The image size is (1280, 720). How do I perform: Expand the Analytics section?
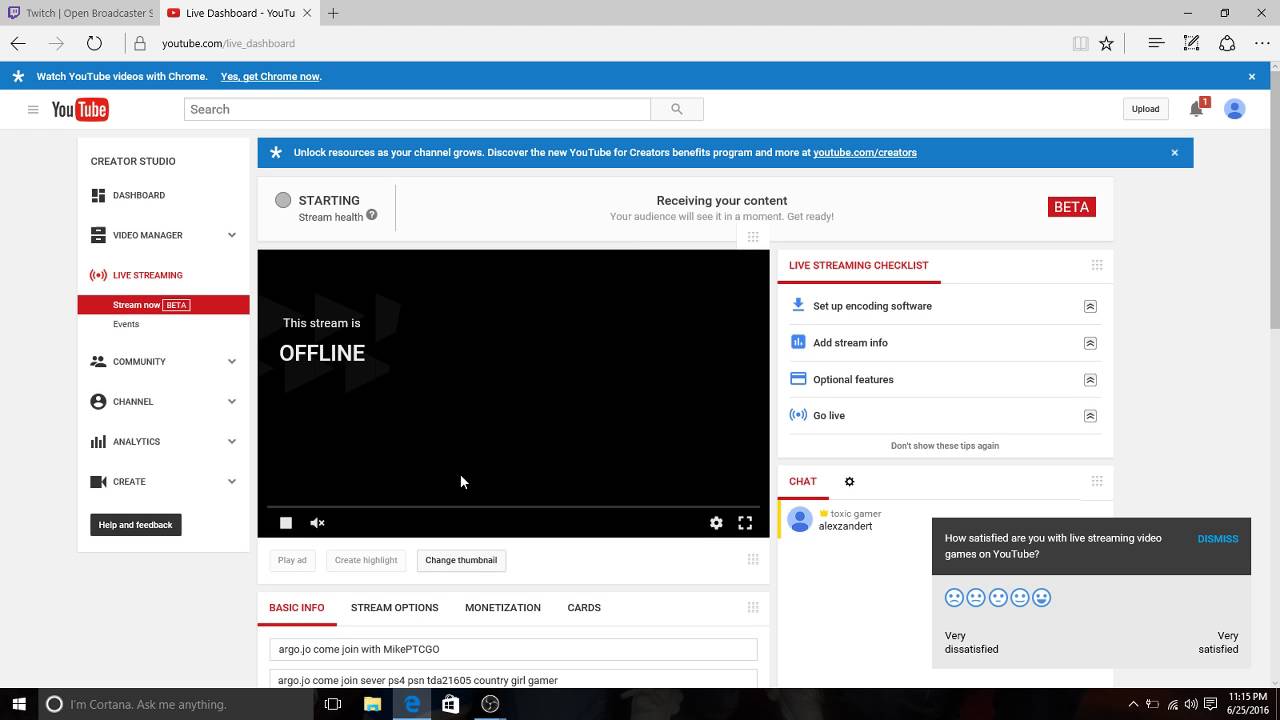pos(232,442)
